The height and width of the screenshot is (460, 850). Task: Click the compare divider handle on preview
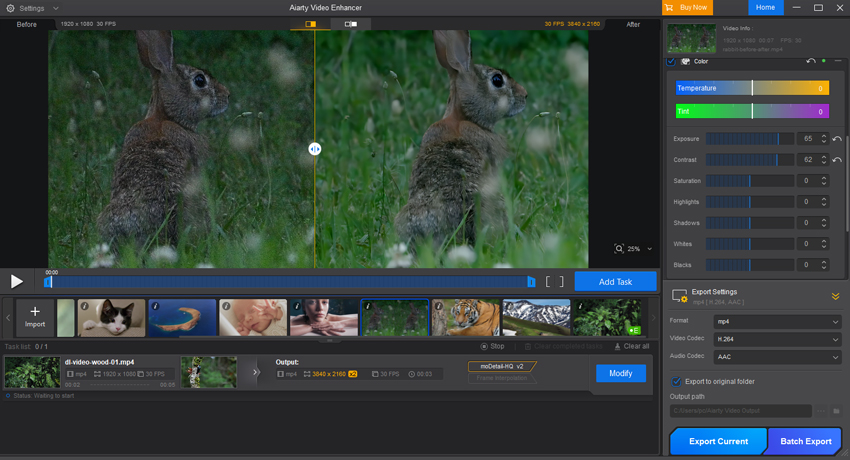point(314,148)
